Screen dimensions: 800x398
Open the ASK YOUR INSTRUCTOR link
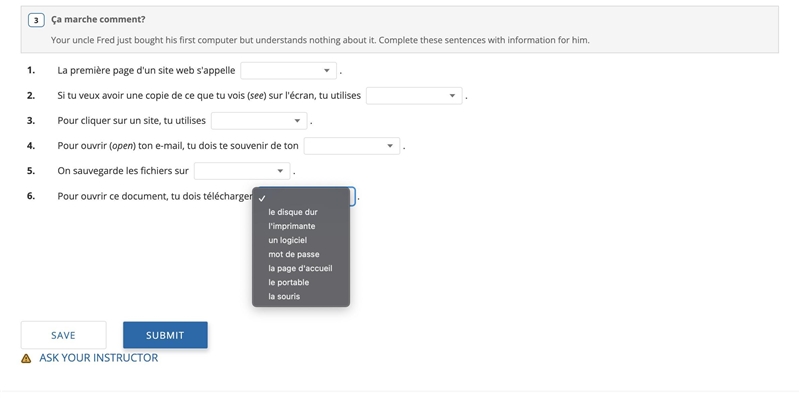tap(98, 358)
